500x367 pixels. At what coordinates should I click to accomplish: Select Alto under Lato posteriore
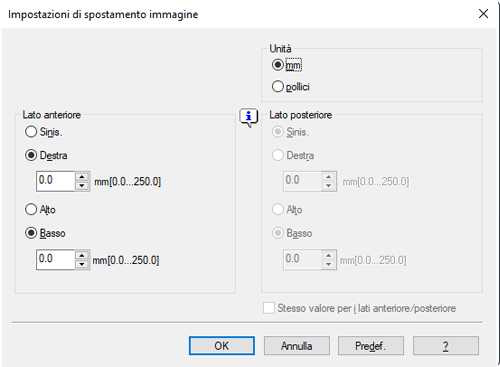278,209
